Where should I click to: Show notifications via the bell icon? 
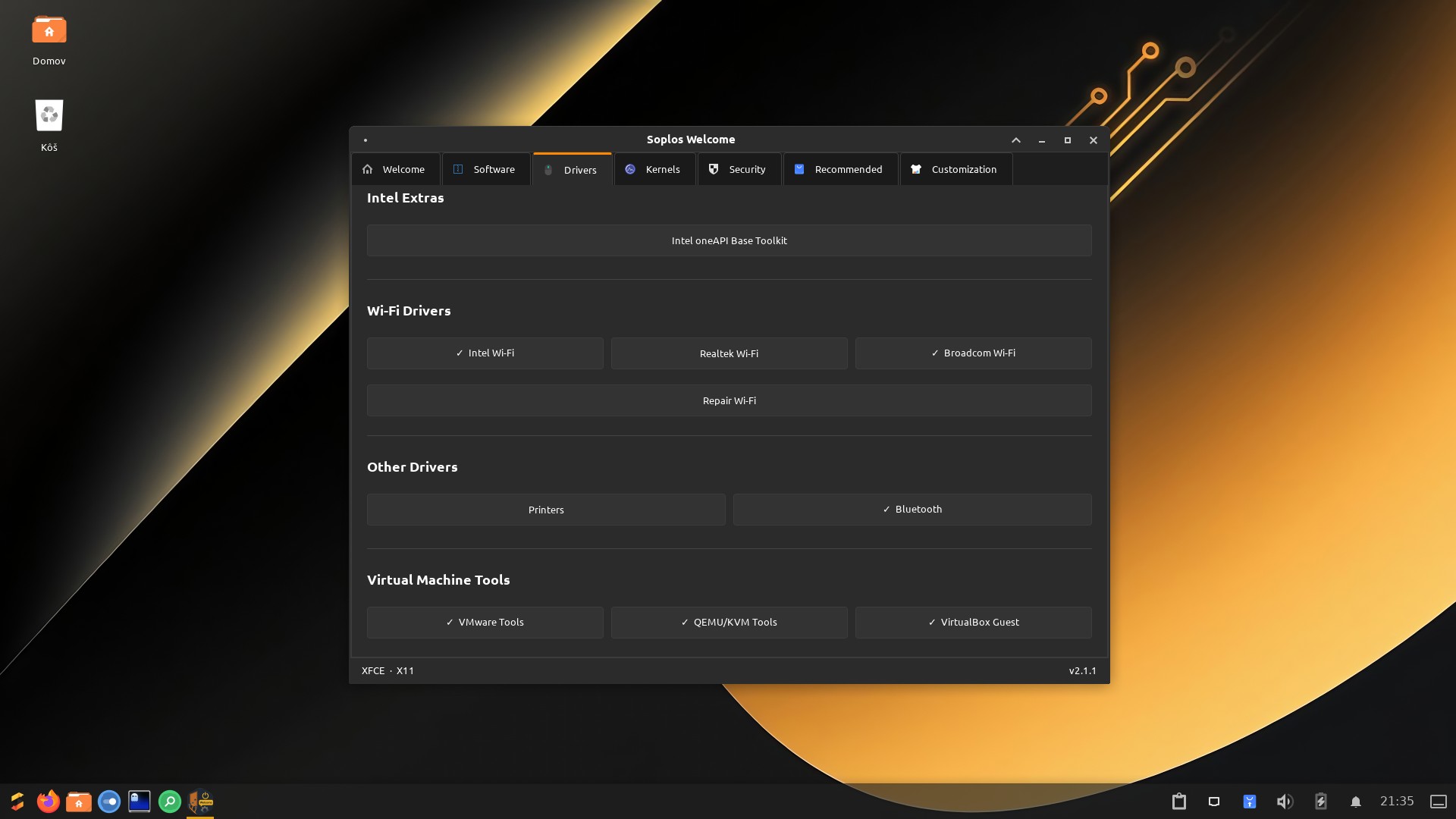pos(1356,802)
